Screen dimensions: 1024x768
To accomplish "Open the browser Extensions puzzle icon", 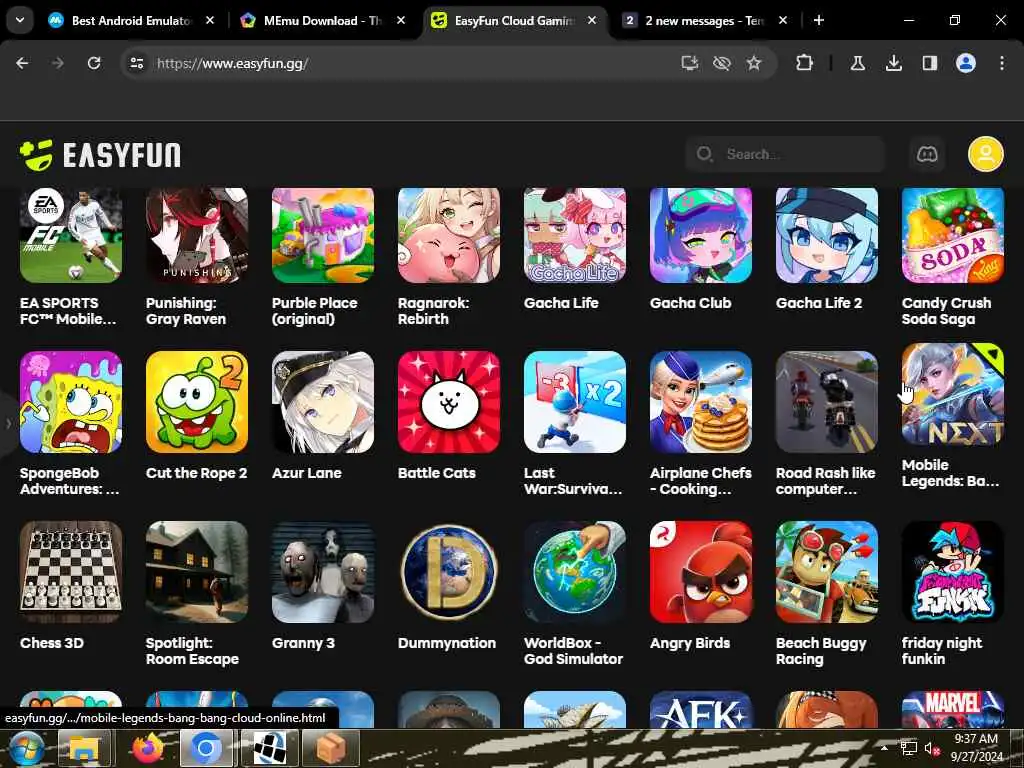I will (x=805, y=63).
